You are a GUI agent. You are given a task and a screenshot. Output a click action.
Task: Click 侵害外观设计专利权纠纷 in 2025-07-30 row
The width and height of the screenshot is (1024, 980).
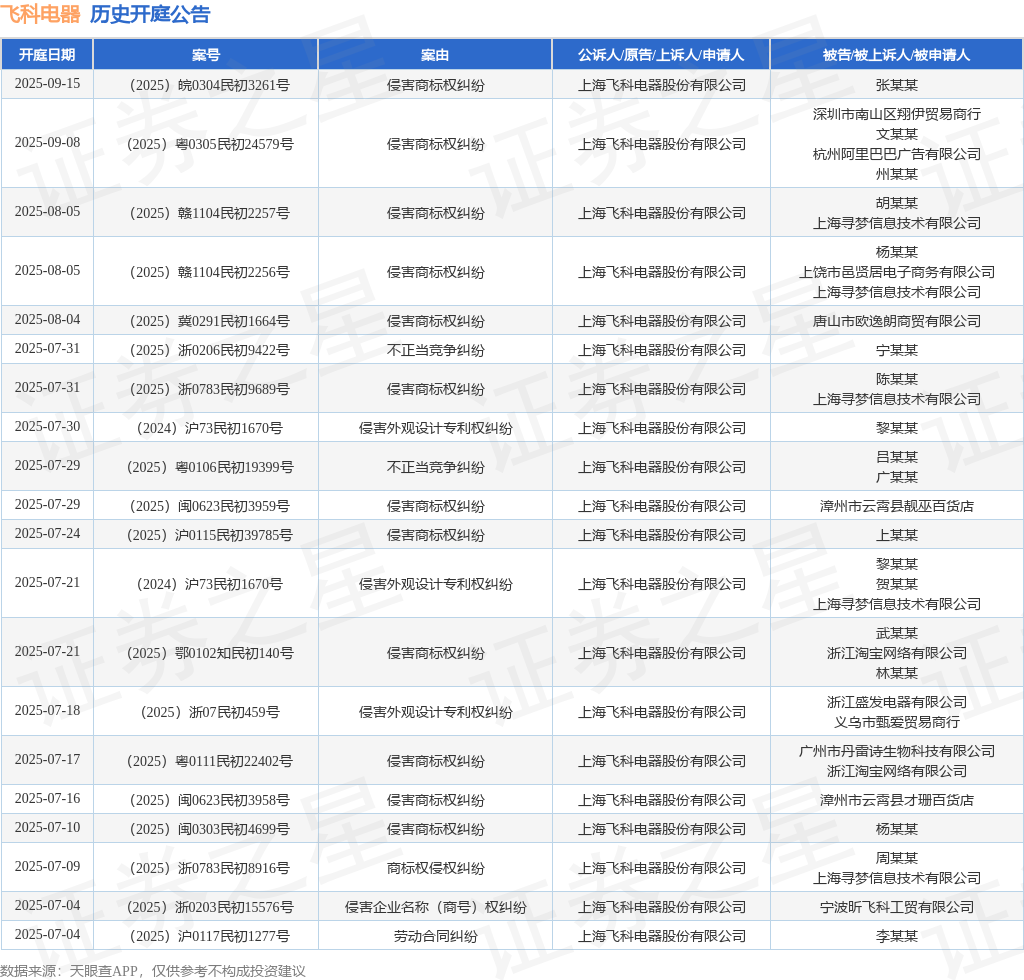435,428
